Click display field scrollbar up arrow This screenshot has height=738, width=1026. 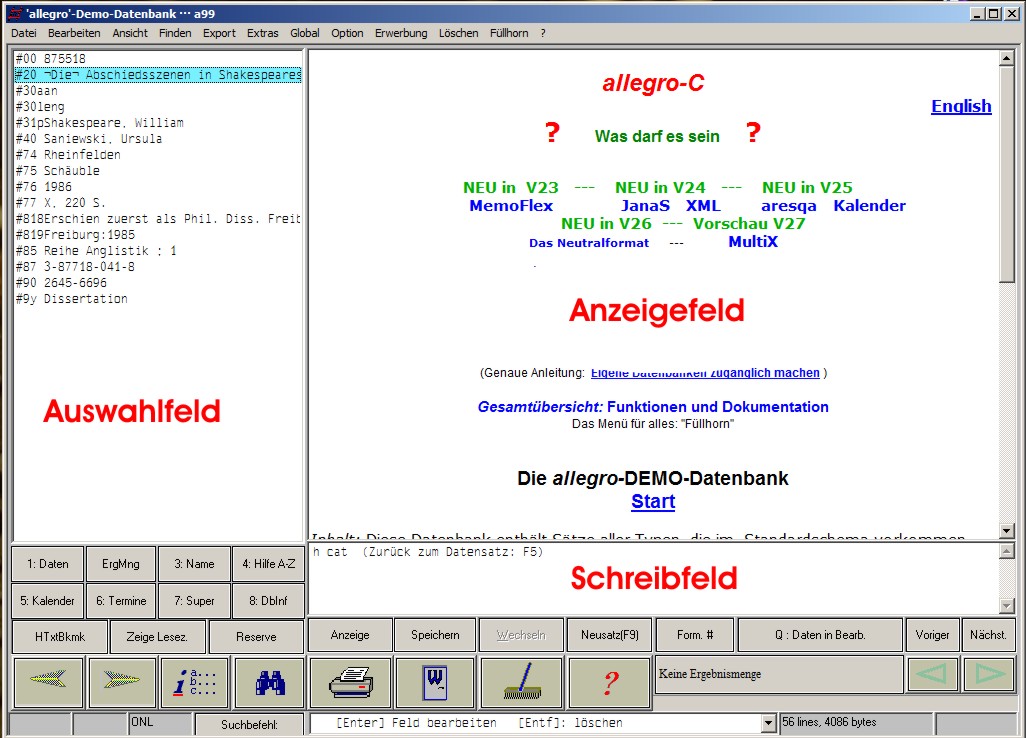[1007, 58]
